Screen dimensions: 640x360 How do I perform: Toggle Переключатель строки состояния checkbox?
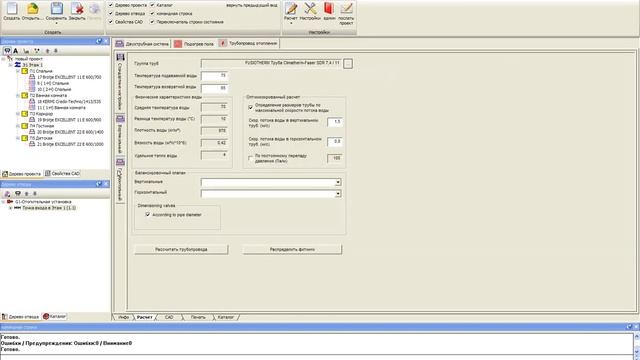pyautogui.click(x=152, y=22)
